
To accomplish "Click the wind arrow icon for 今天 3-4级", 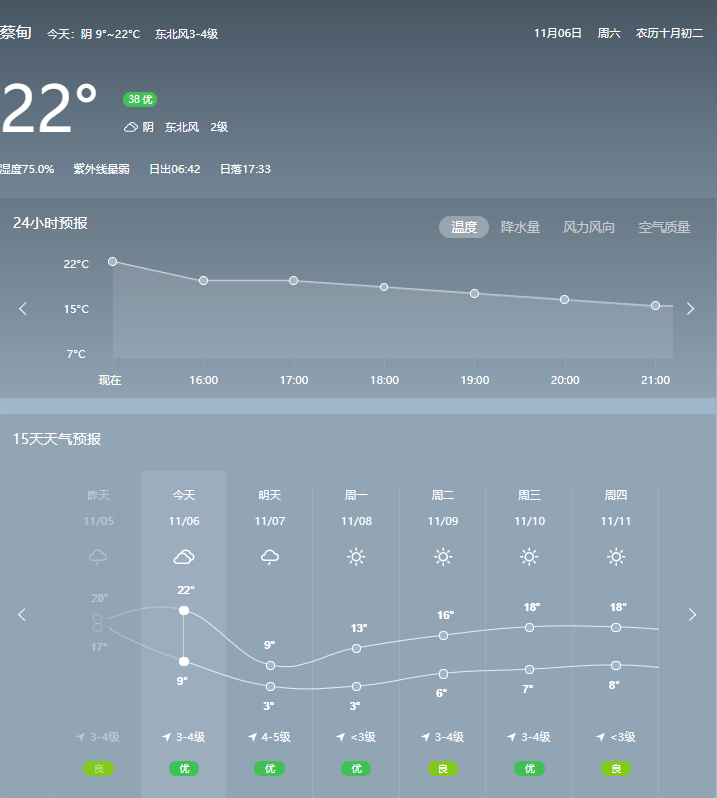I will coord(166,736).
